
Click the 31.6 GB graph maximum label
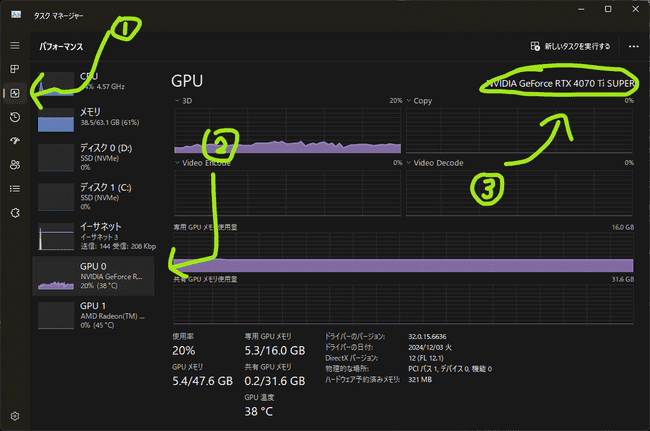[x=623, y=279]
